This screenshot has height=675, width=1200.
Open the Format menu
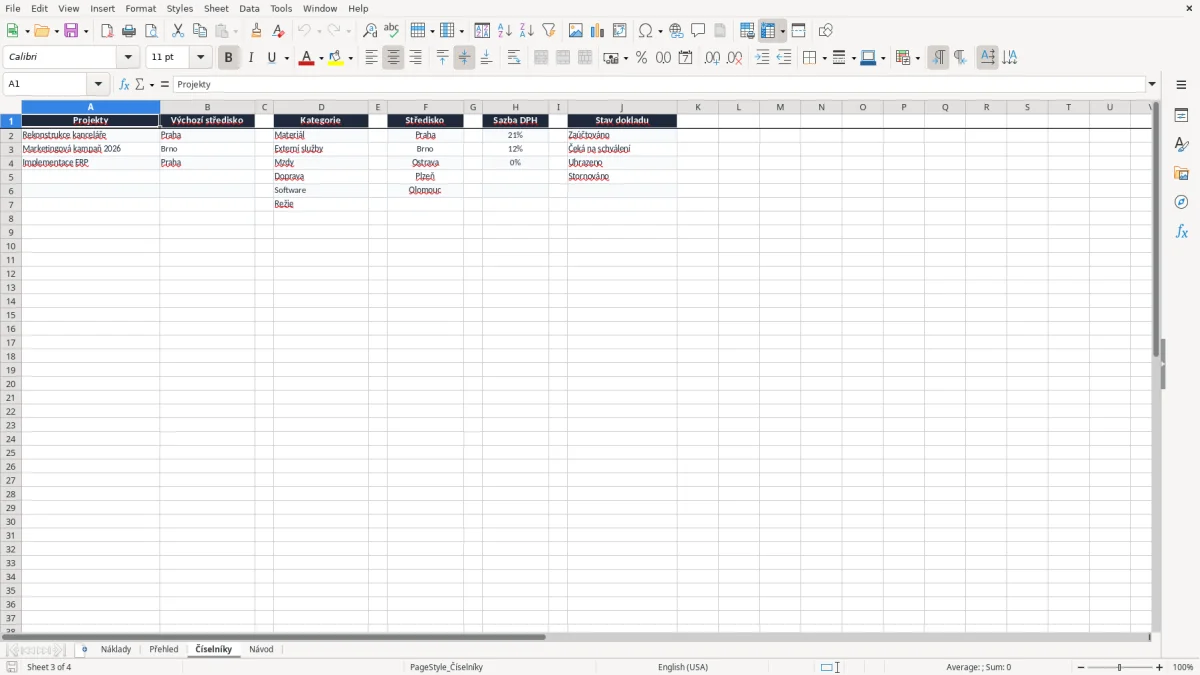(x=141, y=8)
